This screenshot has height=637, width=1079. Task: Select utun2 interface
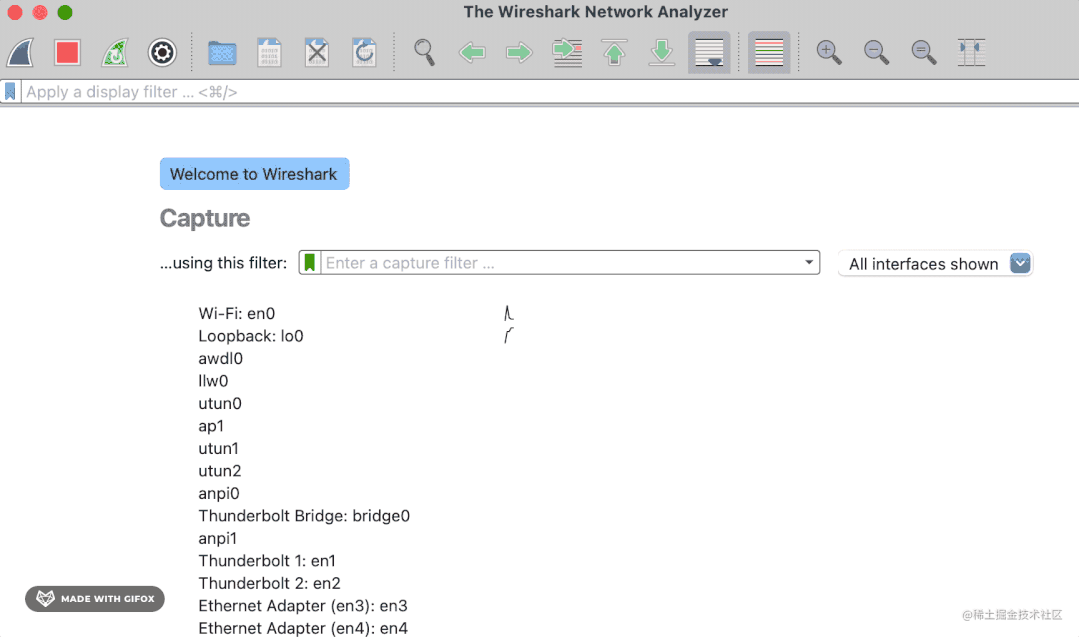tap(220, 471)
